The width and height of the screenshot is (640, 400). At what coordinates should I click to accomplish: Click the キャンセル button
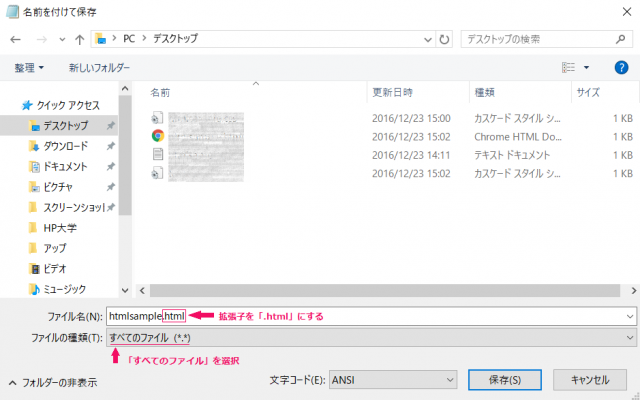point(589,380)
